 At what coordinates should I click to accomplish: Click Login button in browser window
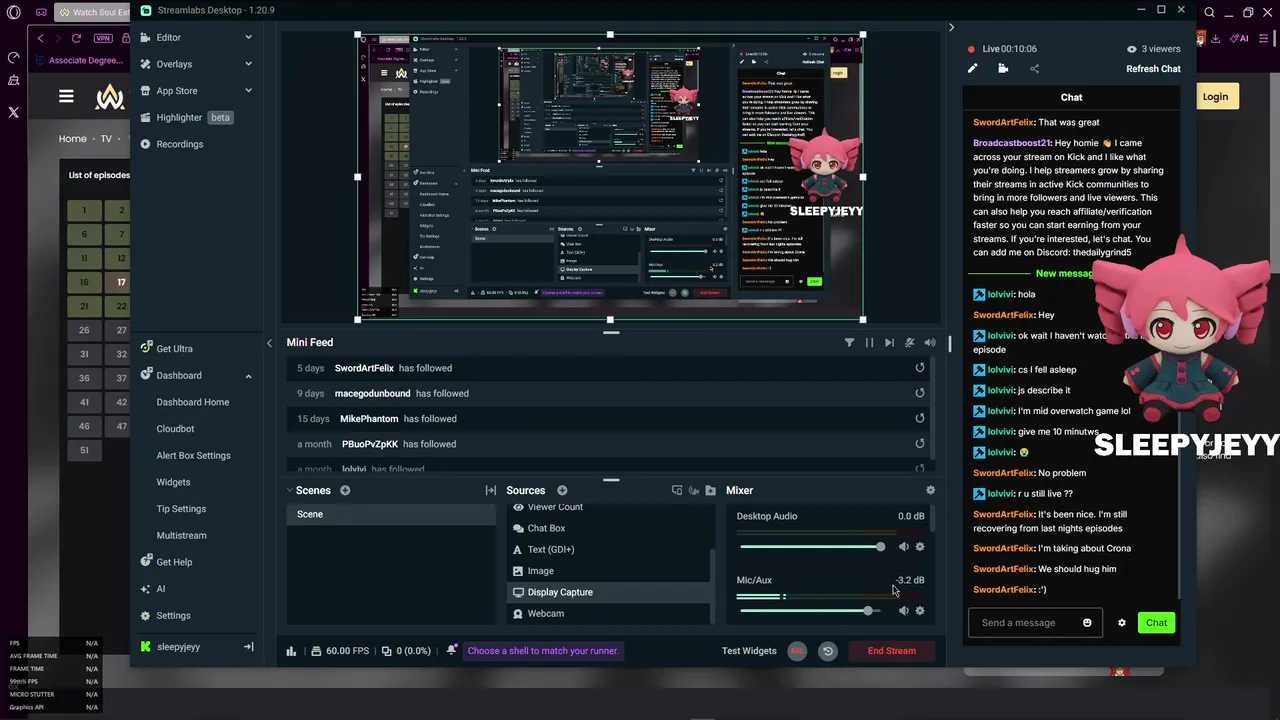(x=1215, y=97)
